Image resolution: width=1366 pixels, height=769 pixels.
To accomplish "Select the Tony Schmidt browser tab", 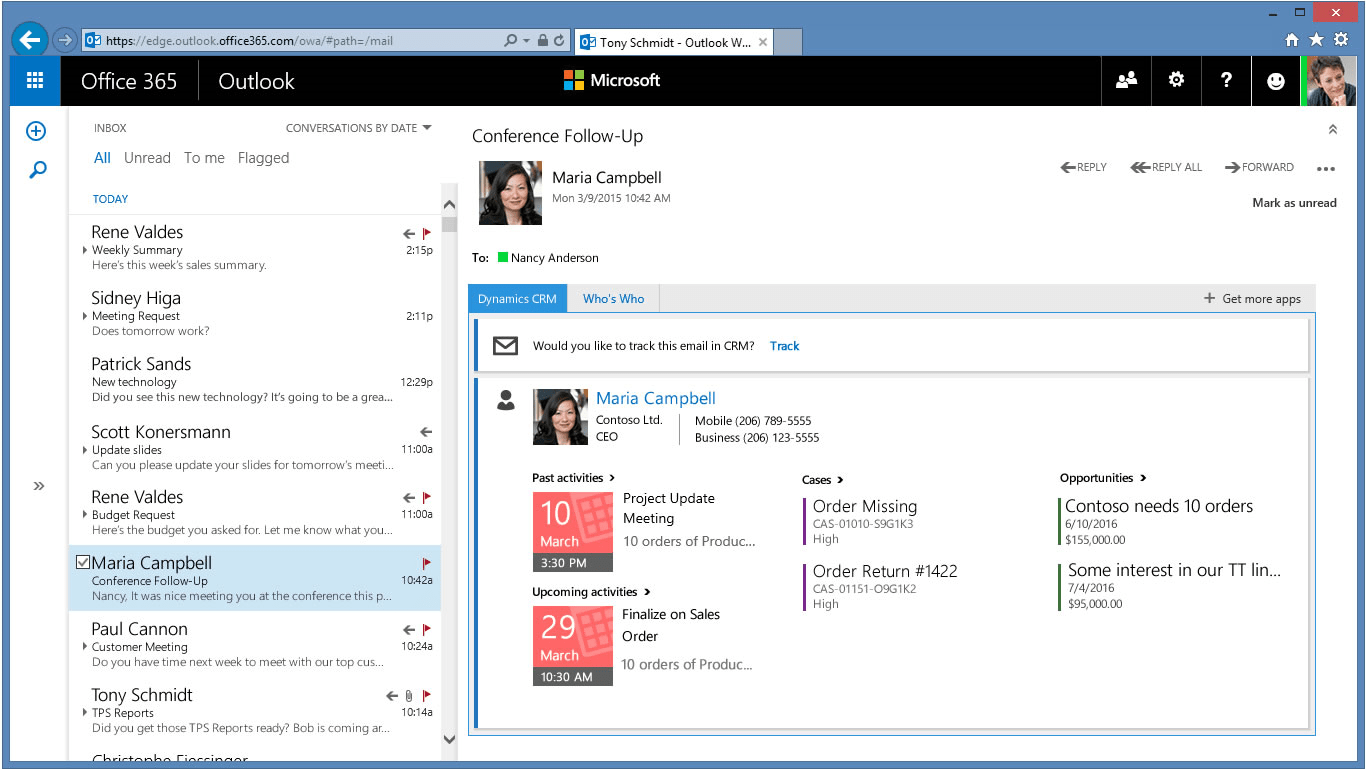I will (675, 42).
